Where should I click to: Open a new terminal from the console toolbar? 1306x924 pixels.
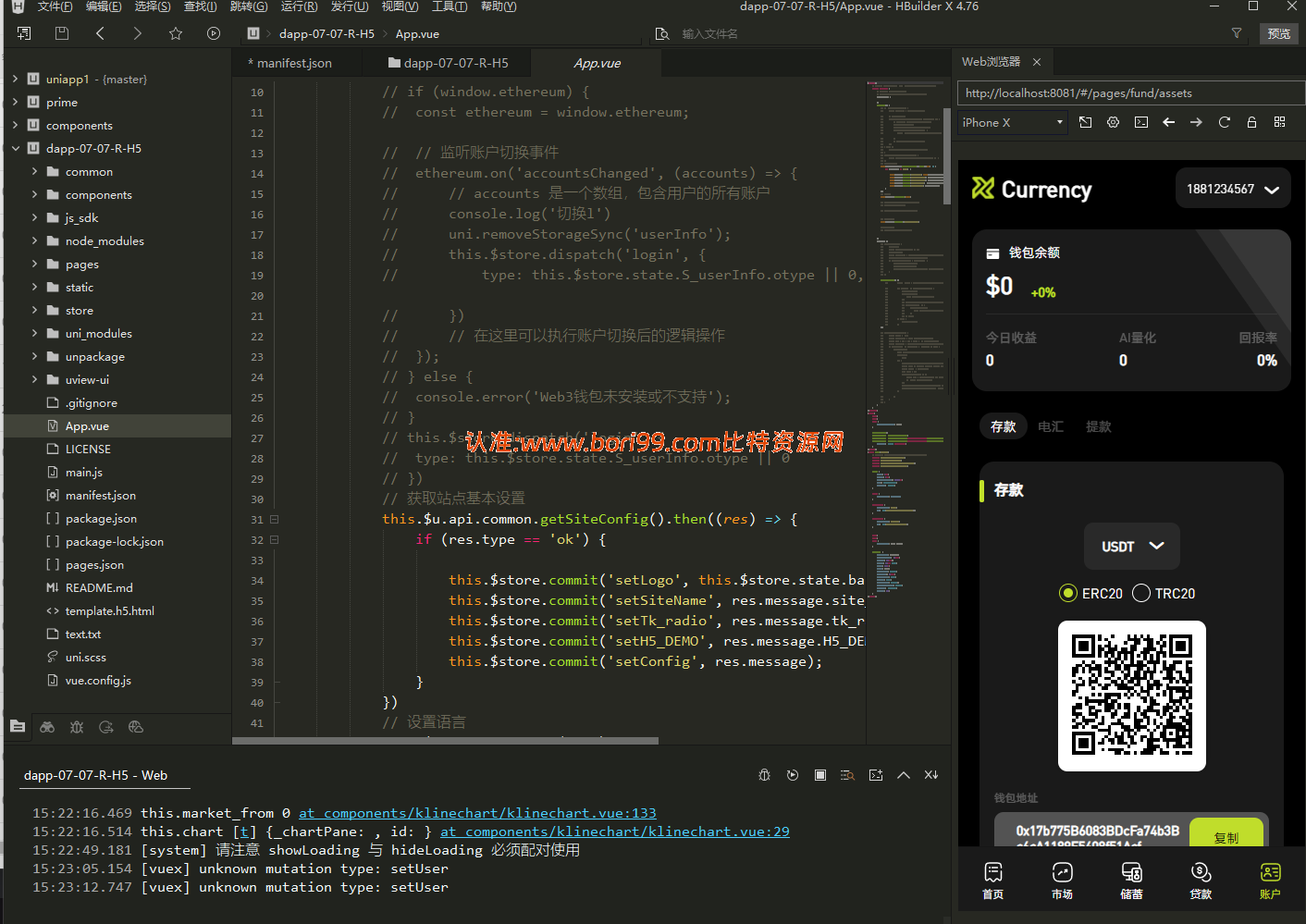click(876, 775)
